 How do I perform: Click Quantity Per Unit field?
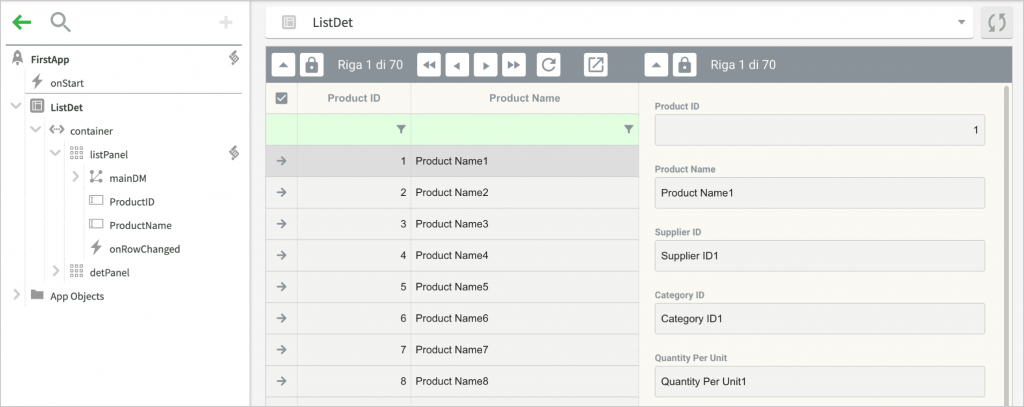pyautogui.click(x=820, y=382)
